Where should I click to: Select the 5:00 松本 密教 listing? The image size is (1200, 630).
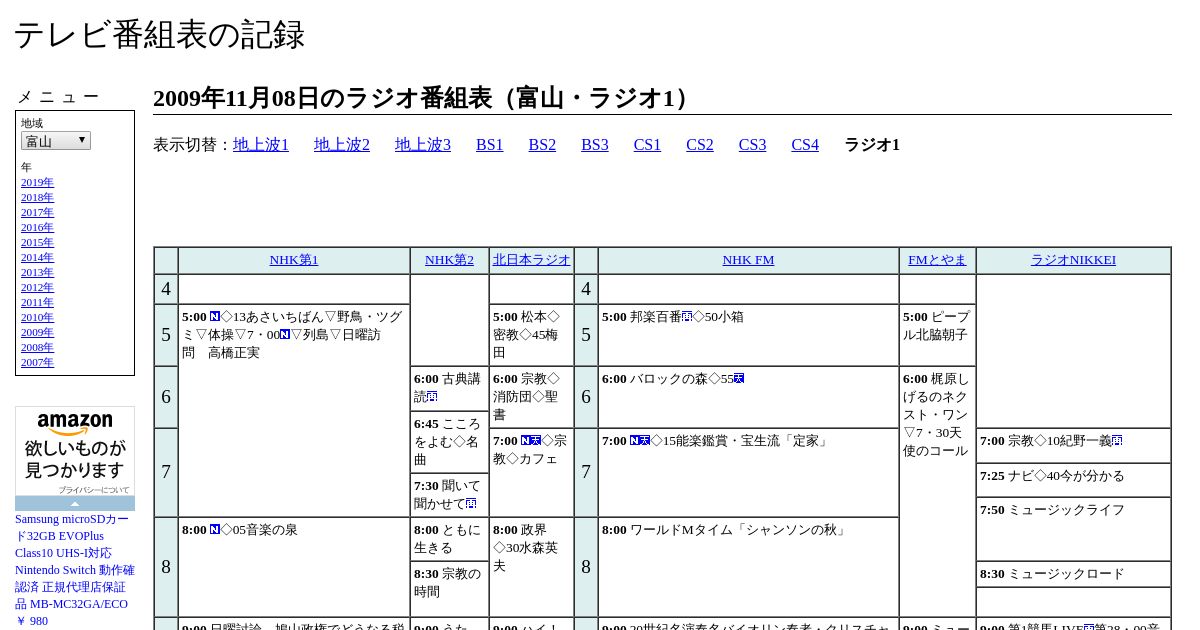[x=531, y=335]
